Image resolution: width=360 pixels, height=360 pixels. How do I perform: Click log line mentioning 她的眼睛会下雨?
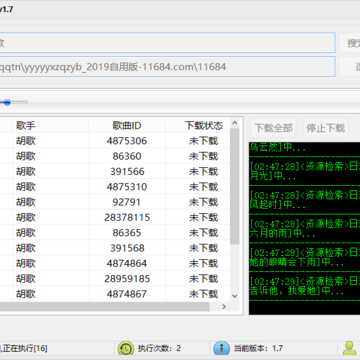pyautogui.click(x=305, y=257)
